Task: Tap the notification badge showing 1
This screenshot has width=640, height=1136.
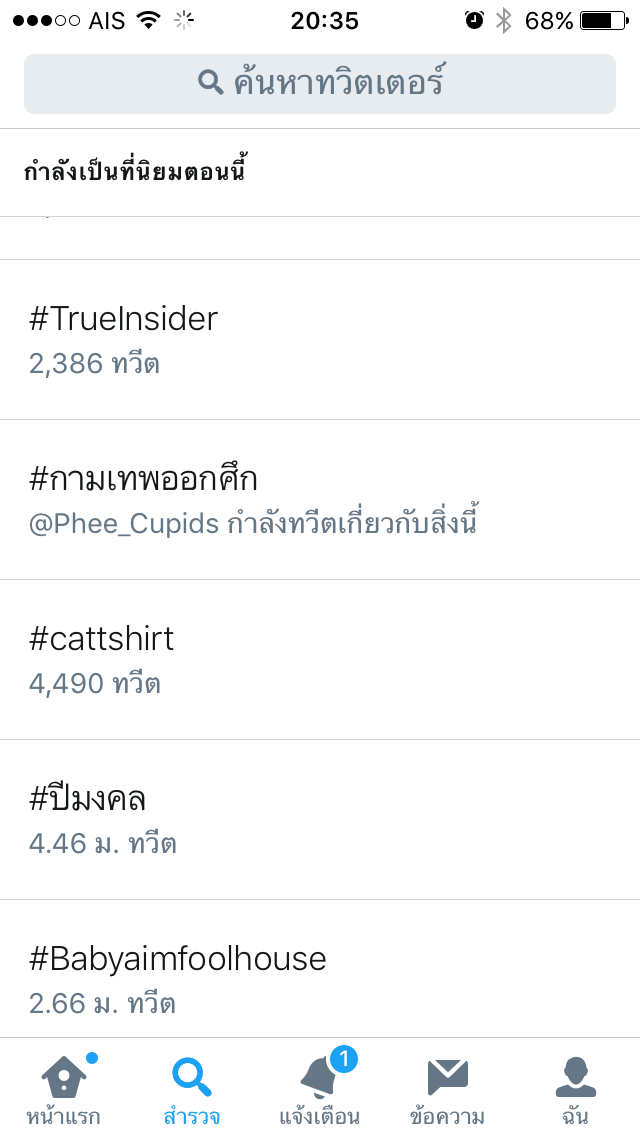Action: (343, 1059)
